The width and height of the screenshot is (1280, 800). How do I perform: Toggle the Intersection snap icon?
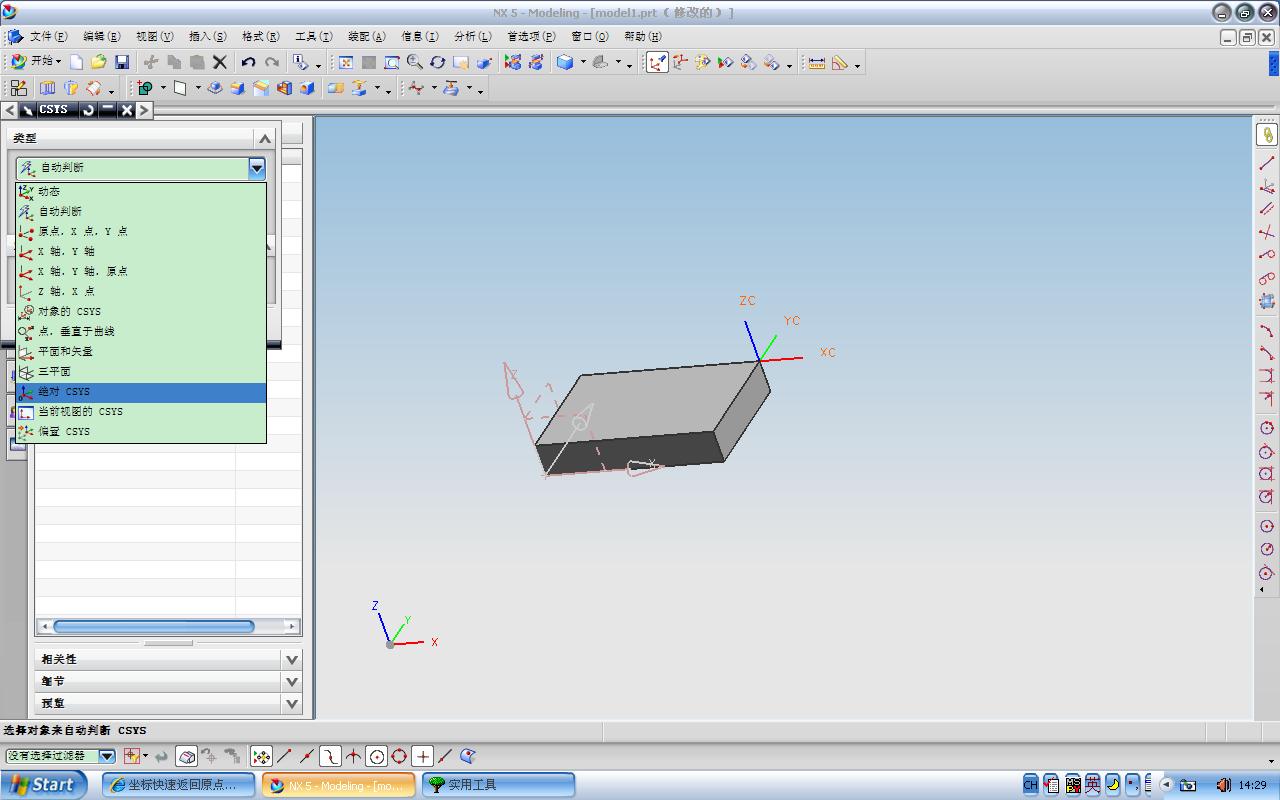353,756
